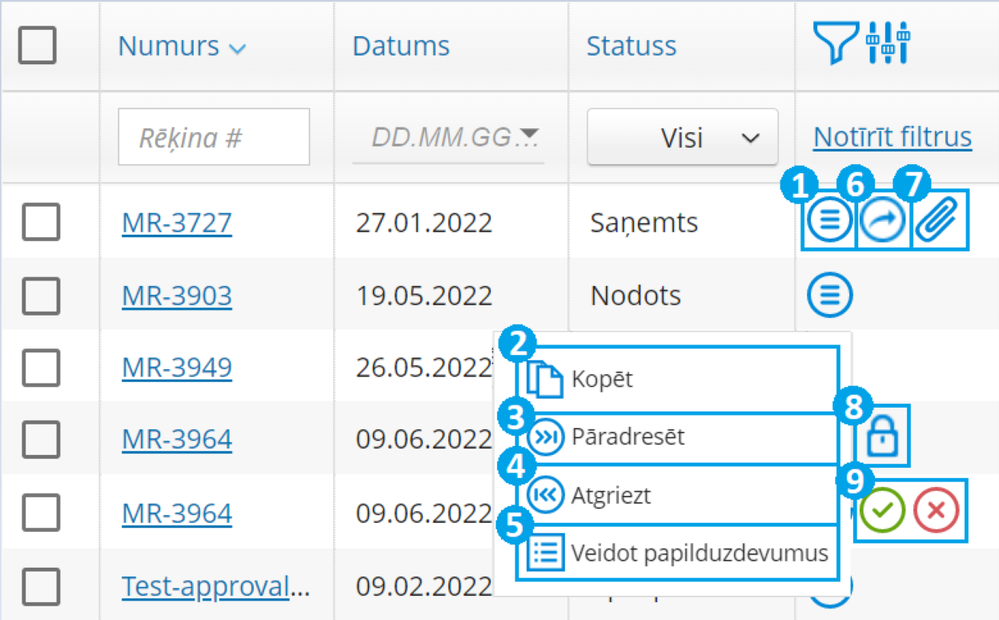Select the checkbox for MR-3949
This screenshot has width=999, height=620.
coord(41,367)
